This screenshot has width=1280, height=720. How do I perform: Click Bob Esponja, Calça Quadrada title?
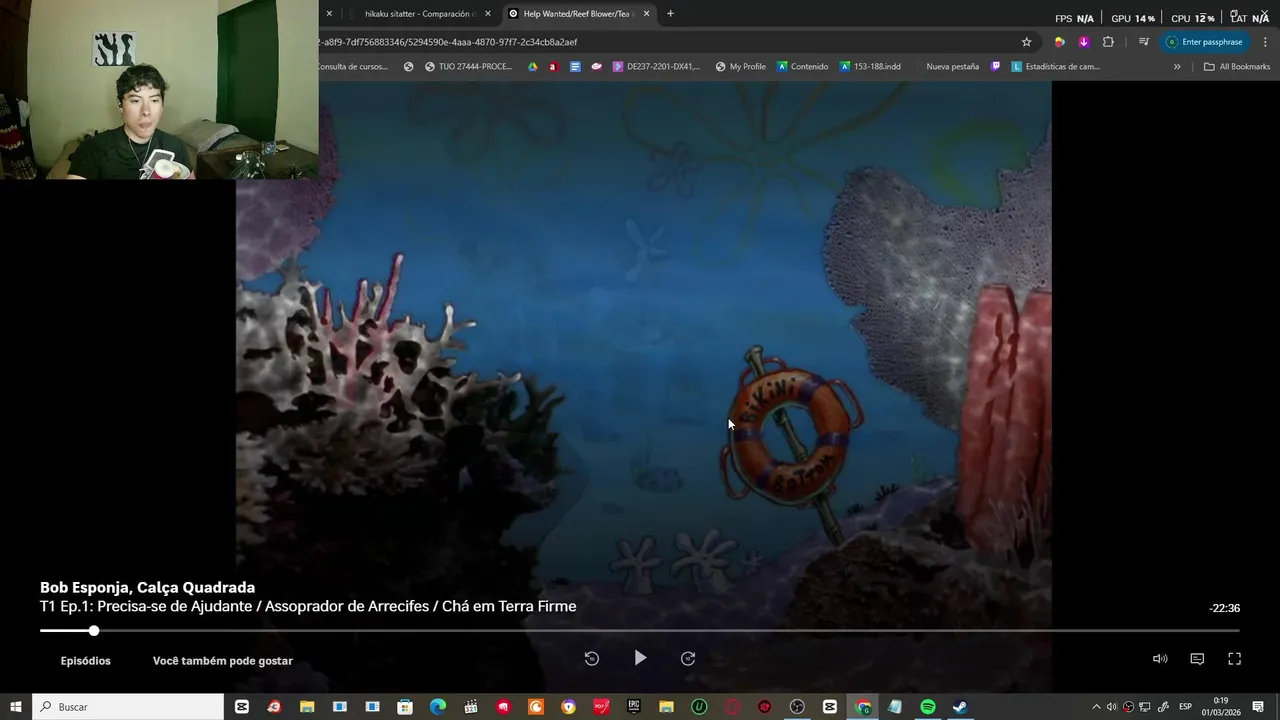click(x=147, y=588)
